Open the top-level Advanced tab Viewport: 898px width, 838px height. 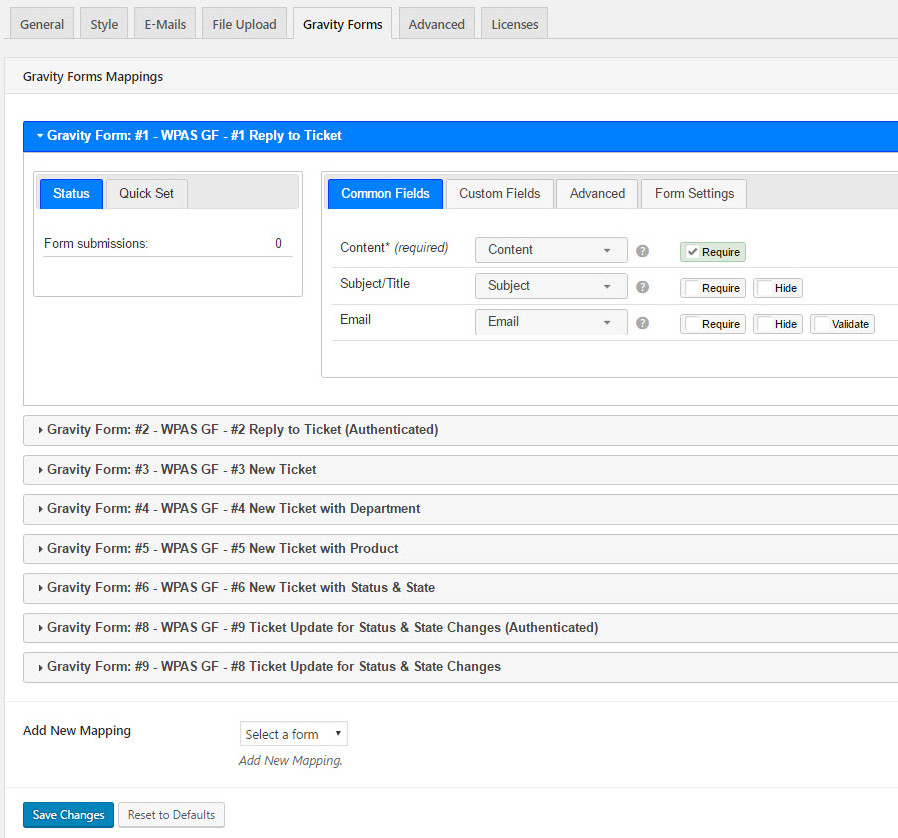click(x=436, y=24)
